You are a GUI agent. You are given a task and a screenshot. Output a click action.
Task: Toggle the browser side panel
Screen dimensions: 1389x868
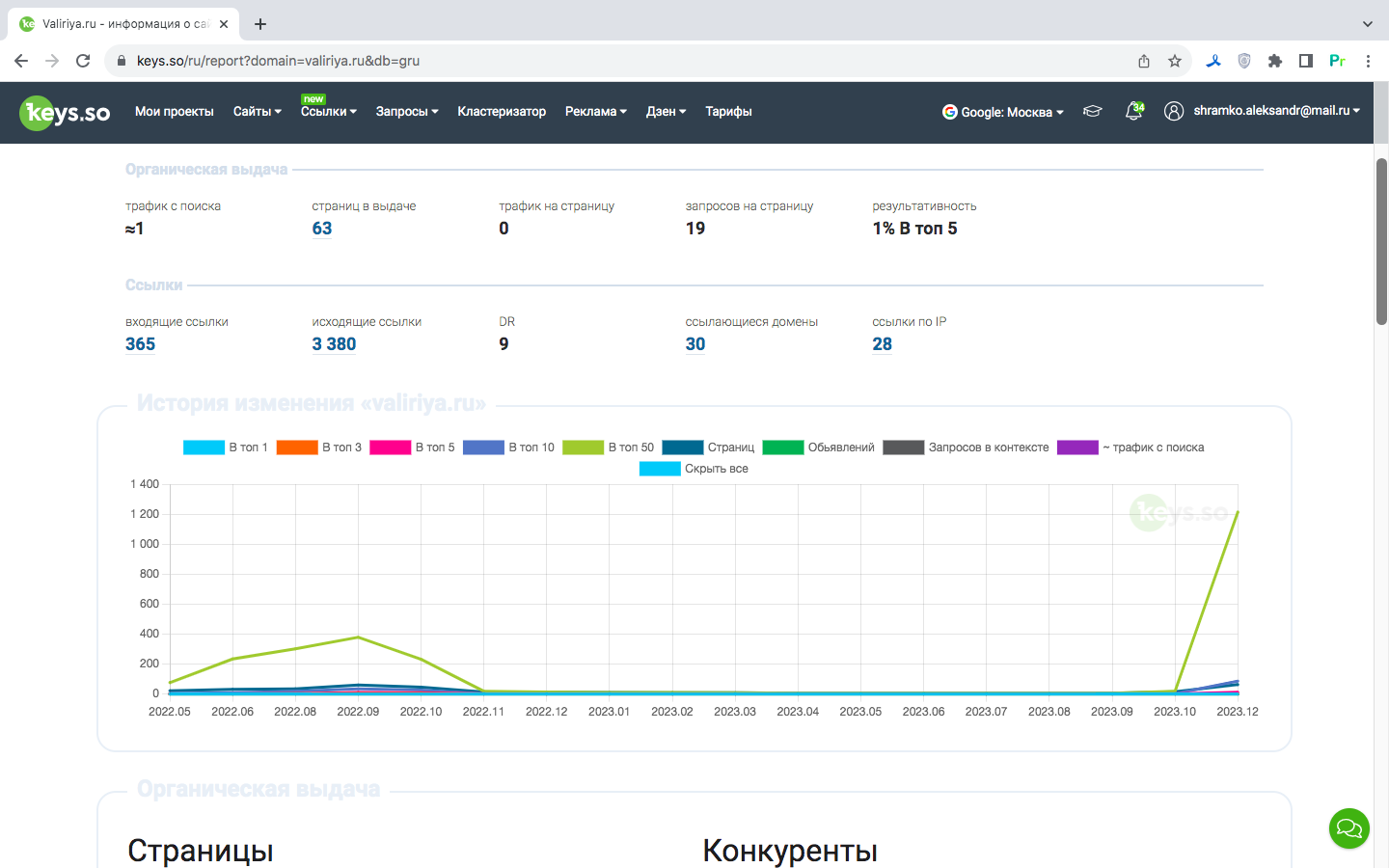(x=1306, y=61)
